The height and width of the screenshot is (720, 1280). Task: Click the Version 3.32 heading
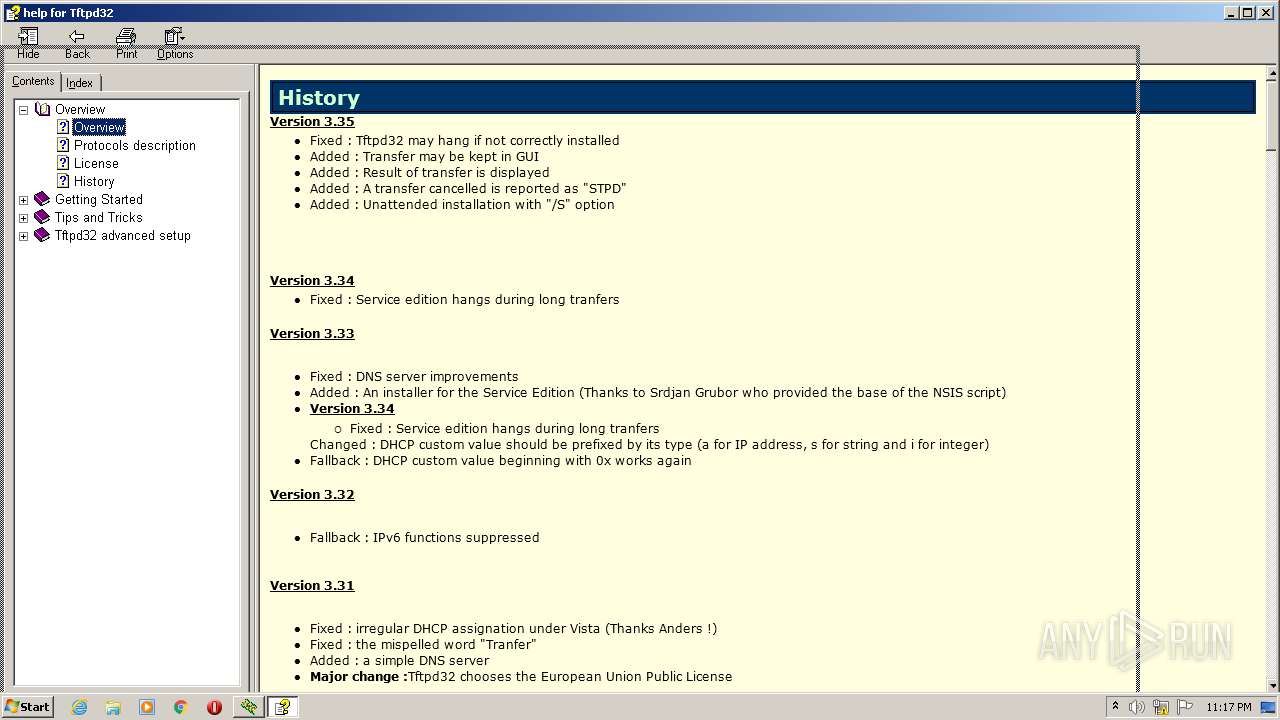312,495
